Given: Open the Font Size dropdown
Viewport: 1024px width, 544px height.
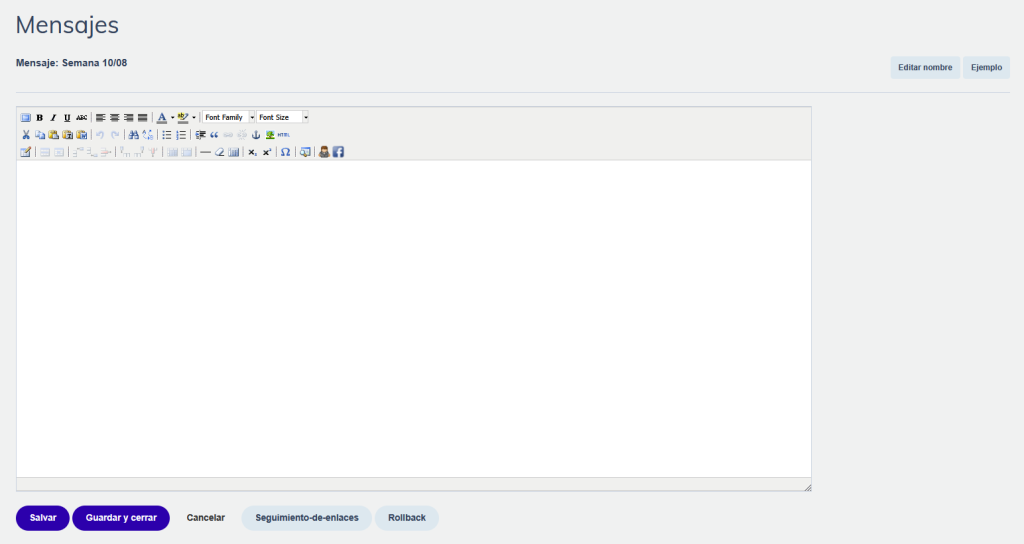Looking at the screenshot, I should point(283,118).
